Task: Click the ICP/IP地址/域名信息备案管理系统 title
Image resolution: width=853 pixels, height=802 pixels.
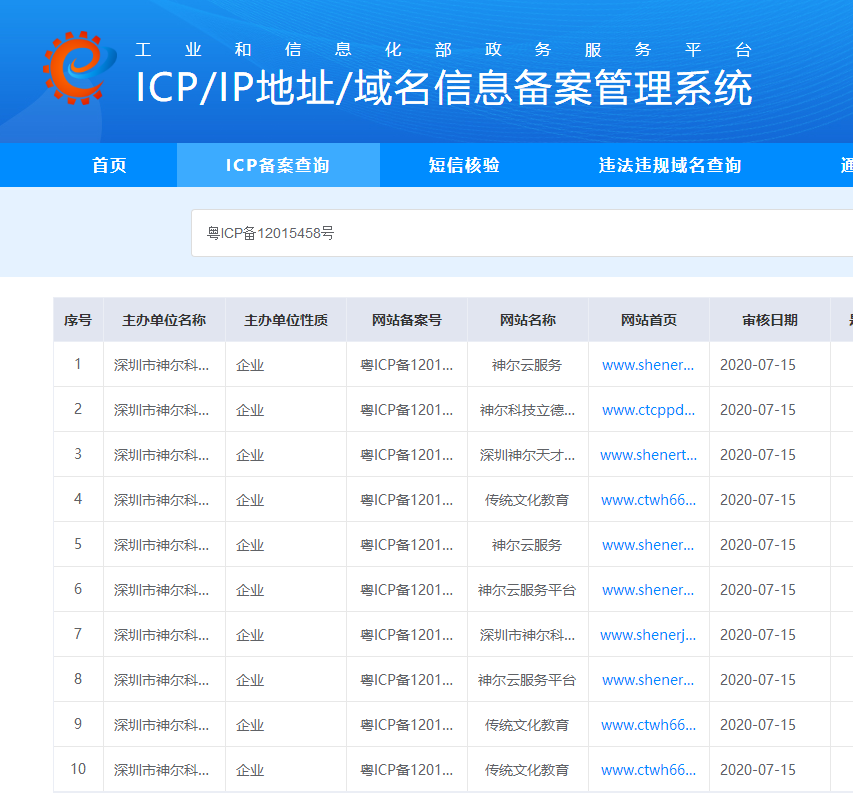Action: pyautogui.click(x=444, y=88)
